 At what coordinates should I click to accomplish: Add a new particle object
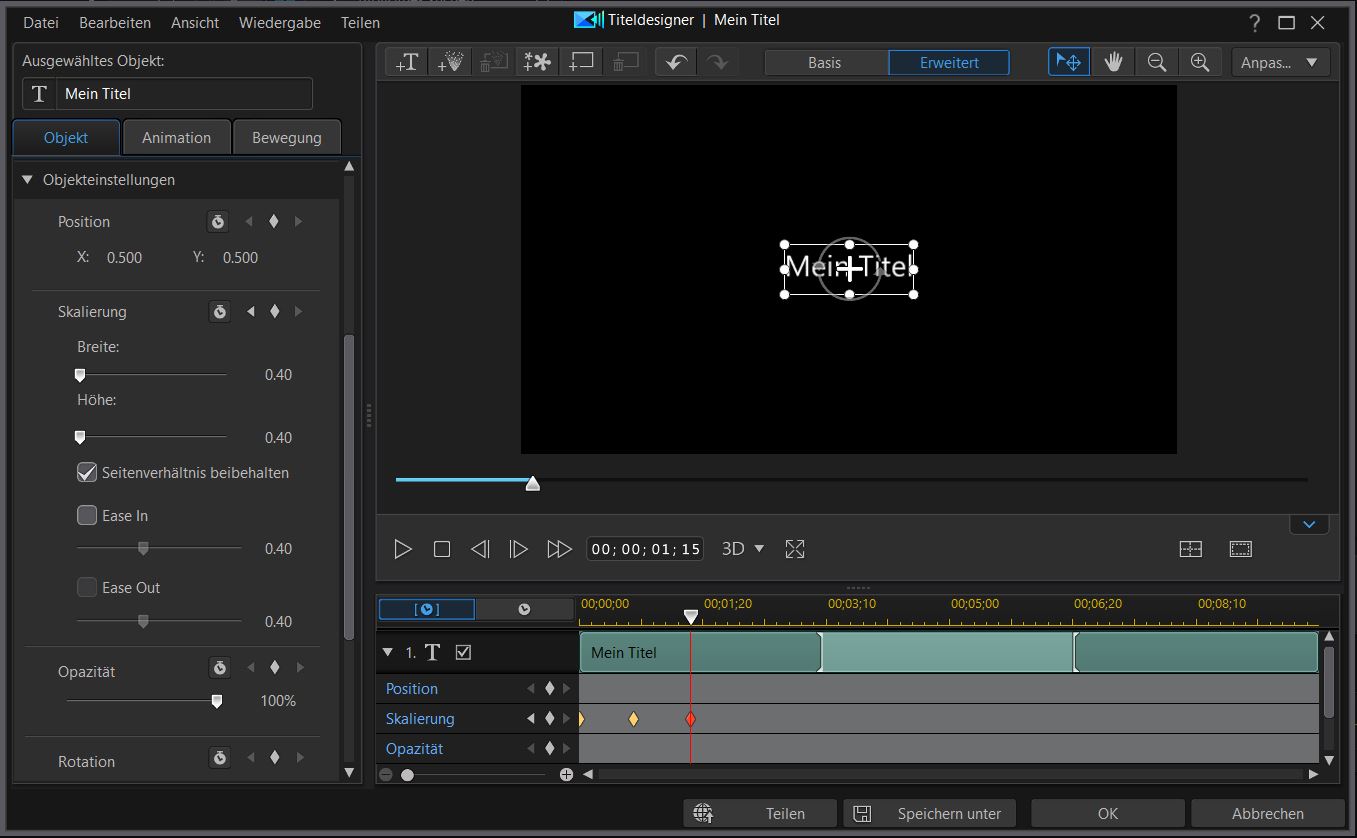pos(450,61)
